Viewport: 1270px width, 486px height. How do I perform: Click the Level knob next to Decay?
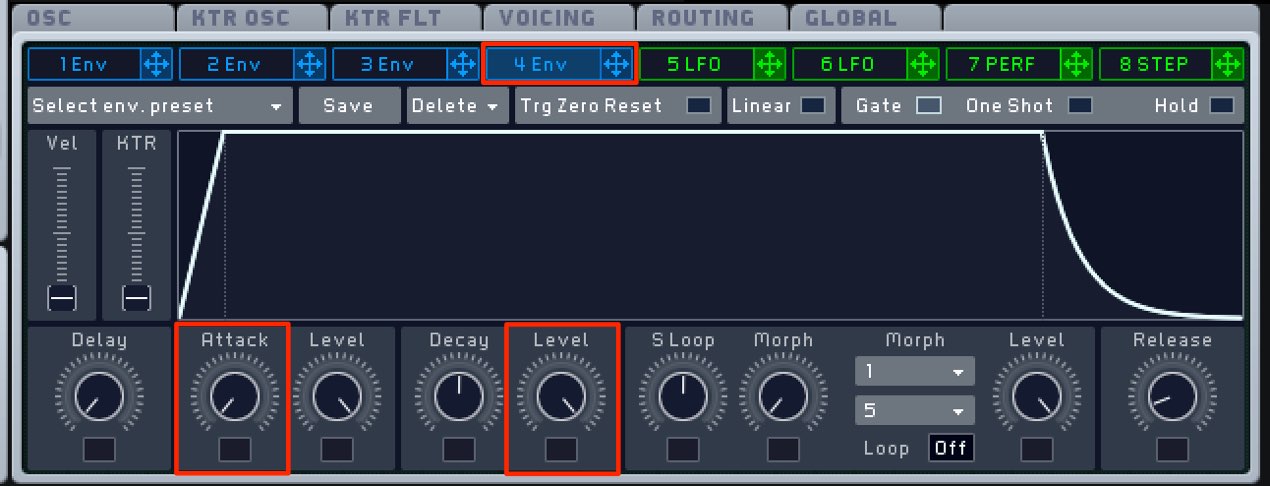(x=561, y=396)
